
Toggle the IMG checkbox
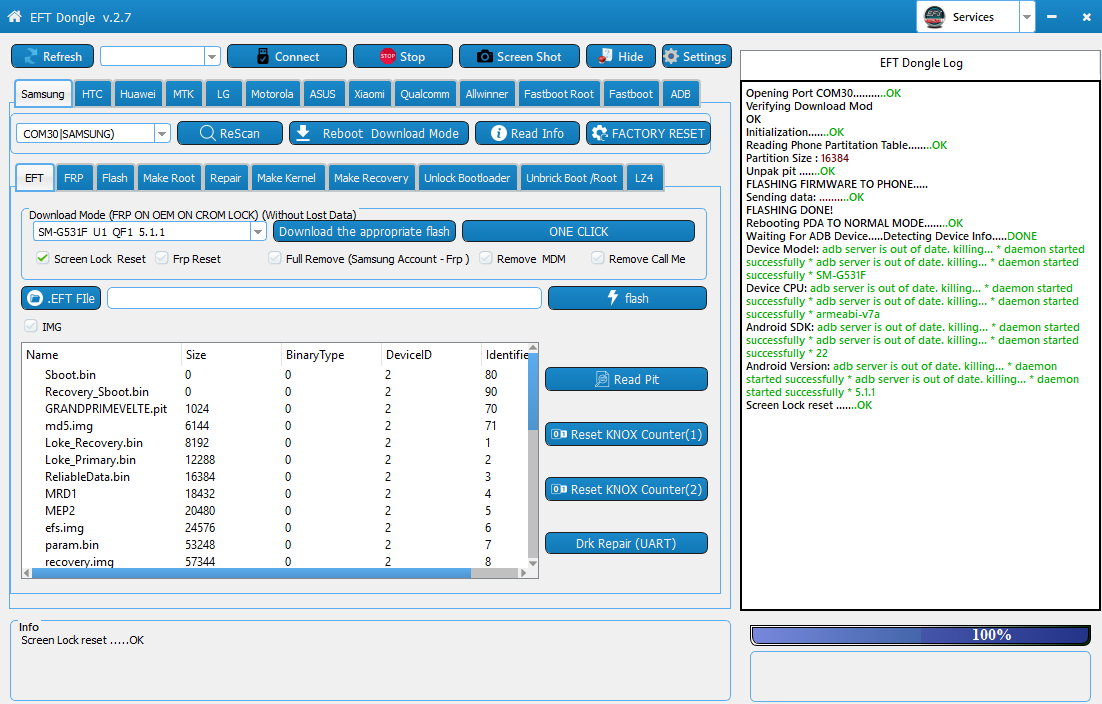coord(30,326)
